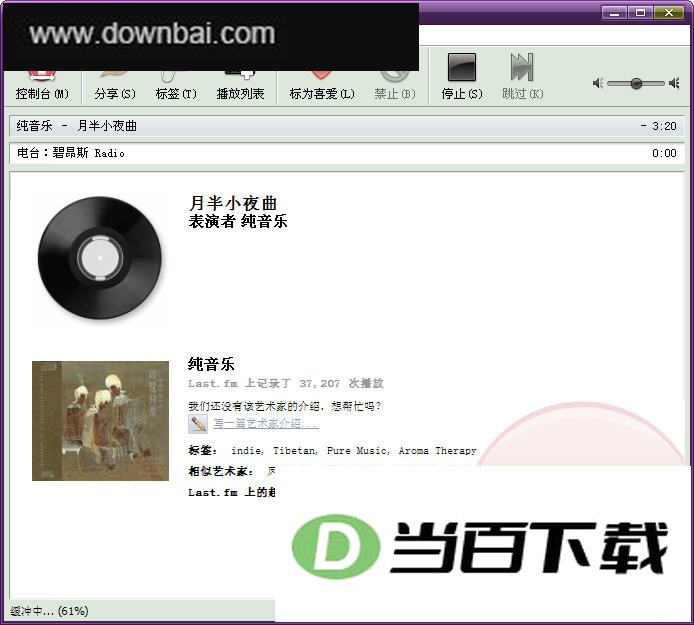The image size is (694, 625).
Task: Maximize the player window
Action: (x=640, y=13)
